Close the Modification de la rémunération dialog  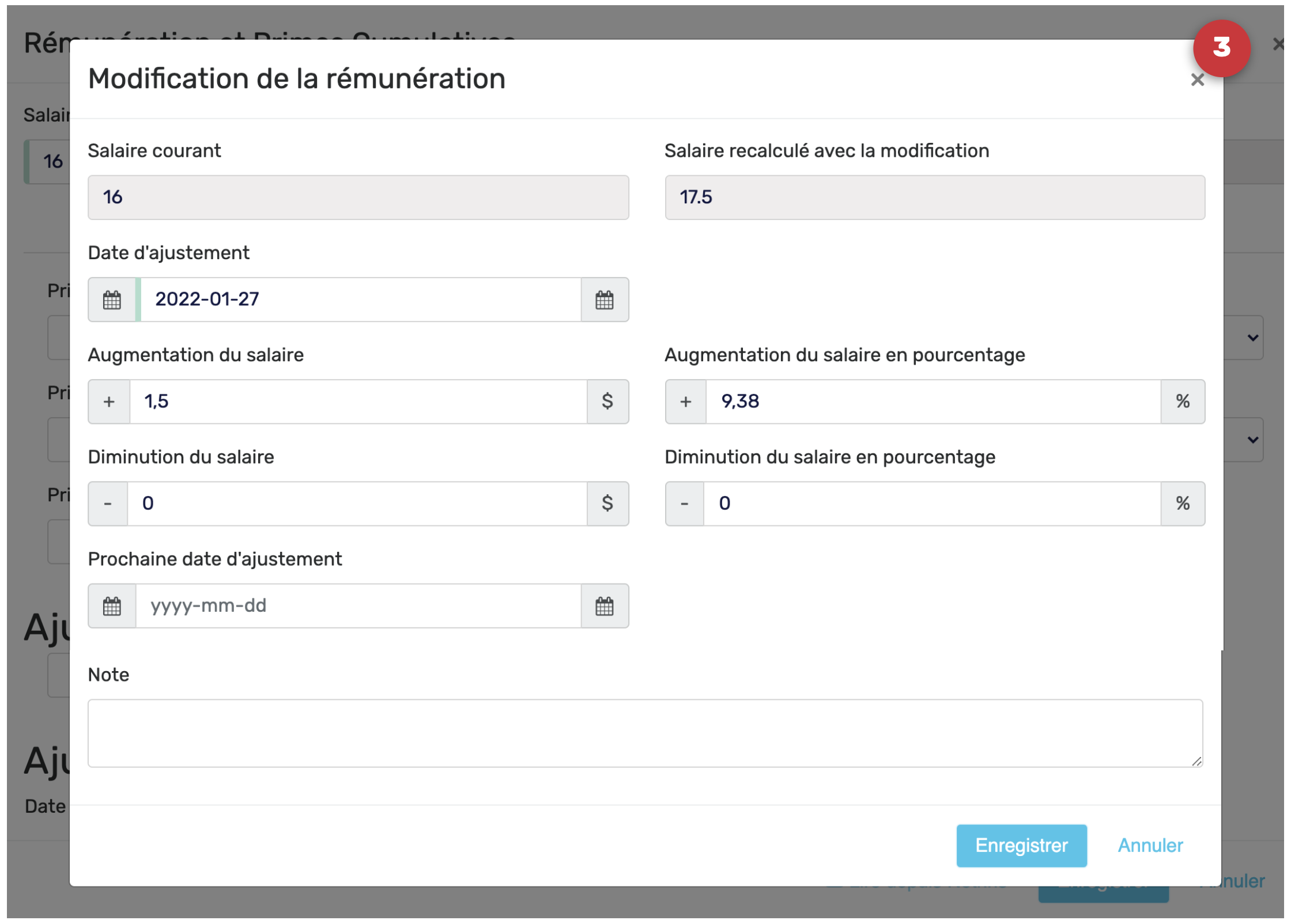coord(1197,80)
